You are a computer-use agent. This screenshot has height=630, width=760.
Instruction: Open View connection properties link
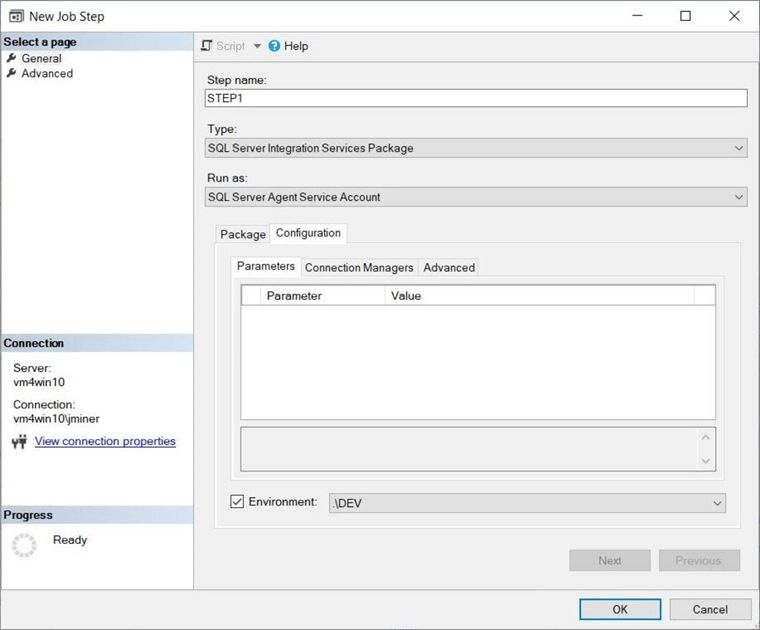(105, 441)
